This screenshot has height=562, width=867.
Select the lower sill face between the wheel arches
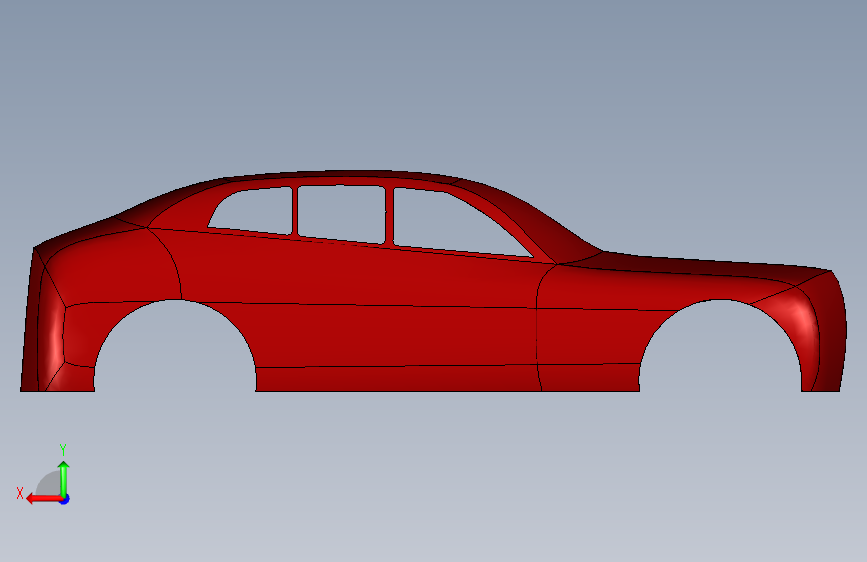pyautogui.click(x=395, y=378)
